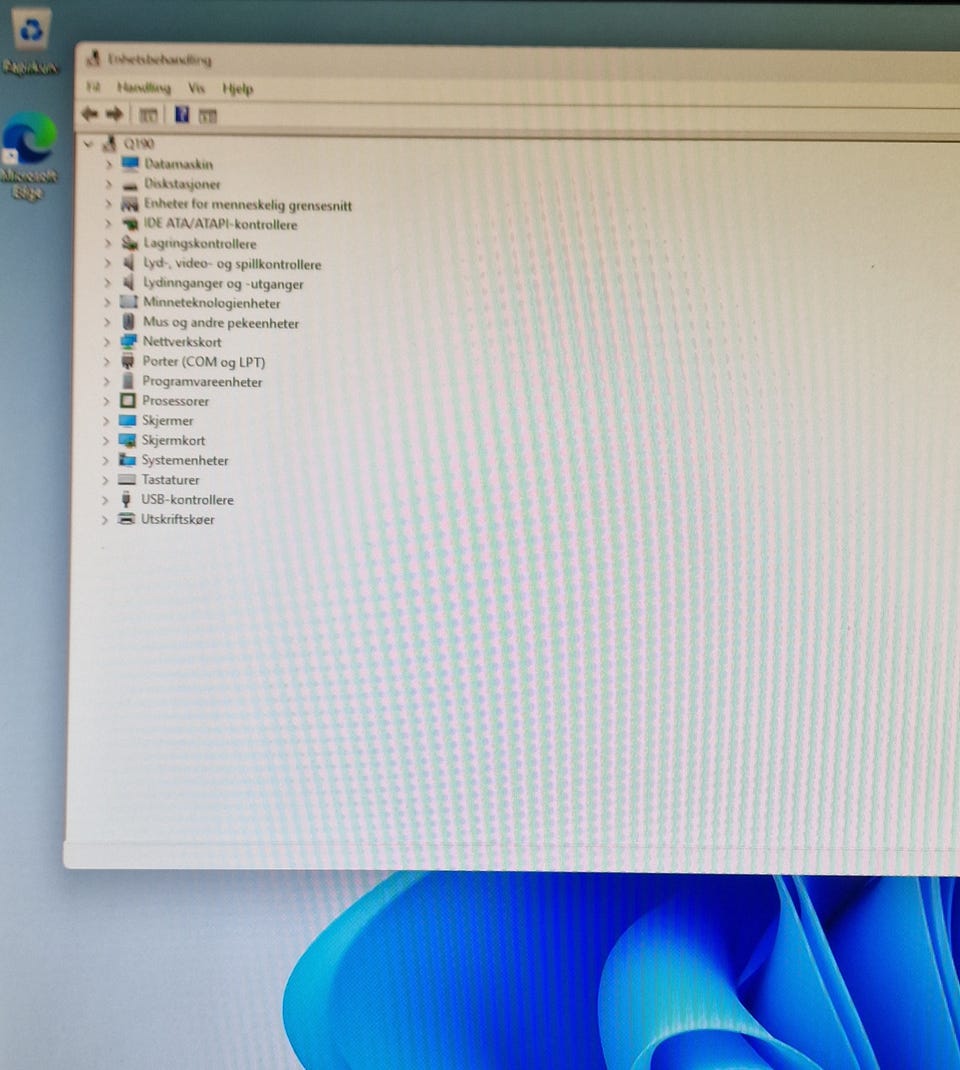Screen dimensions: 960x1070
Task: Open the Hjelp menu
Action: pos(237,89)
